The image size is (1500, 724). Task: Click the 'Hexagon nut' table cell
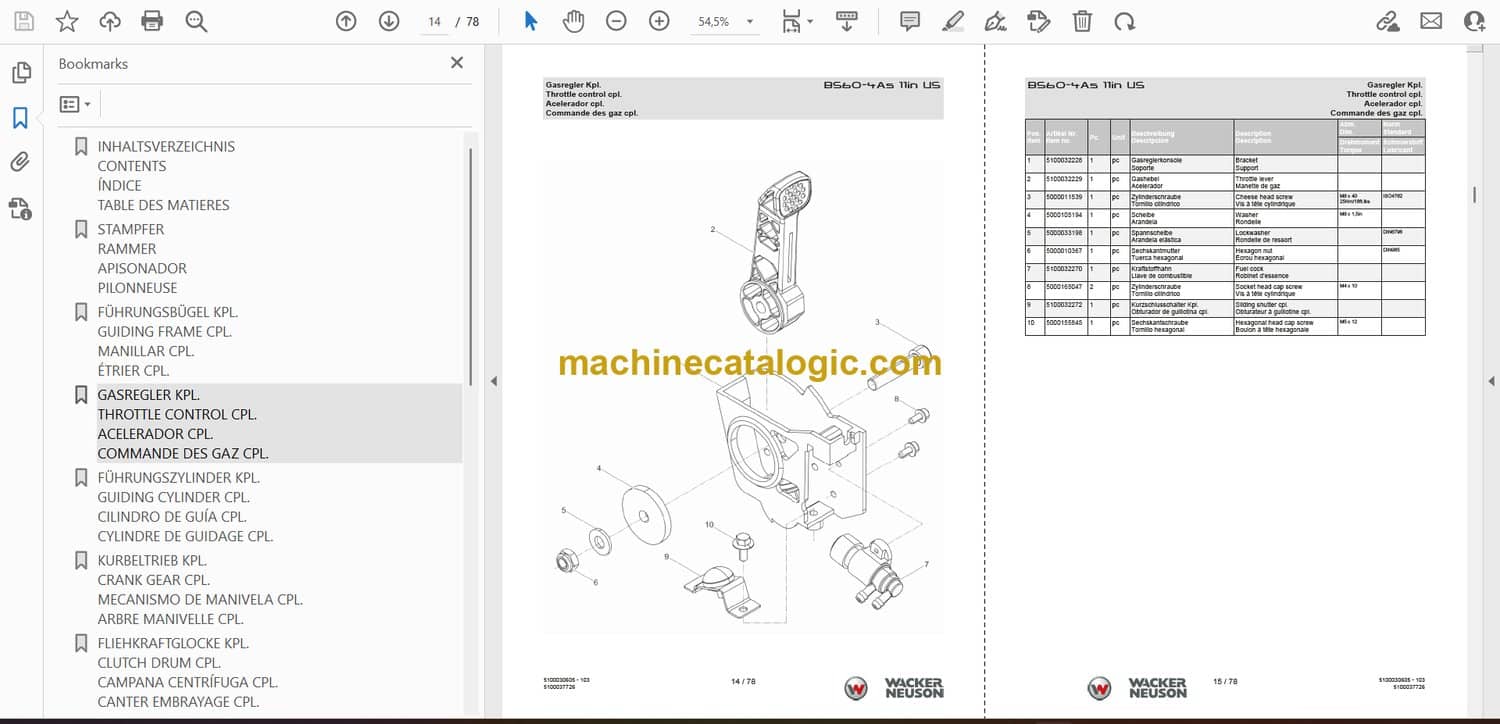click(x=1252, y=251)
